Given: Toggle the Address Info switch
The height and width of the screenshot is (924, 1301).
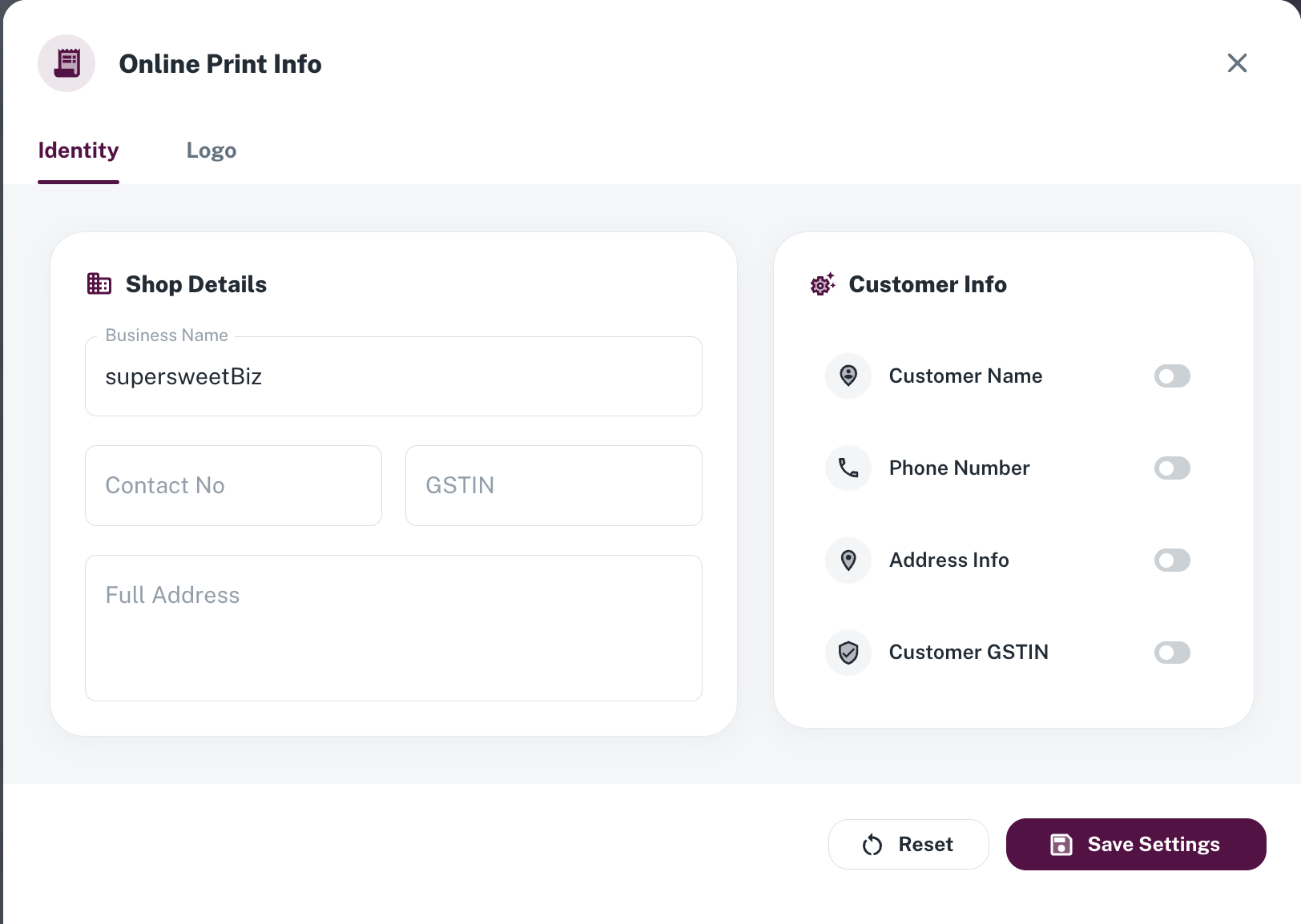Looking at the screenshot, I should [1172, 560].
